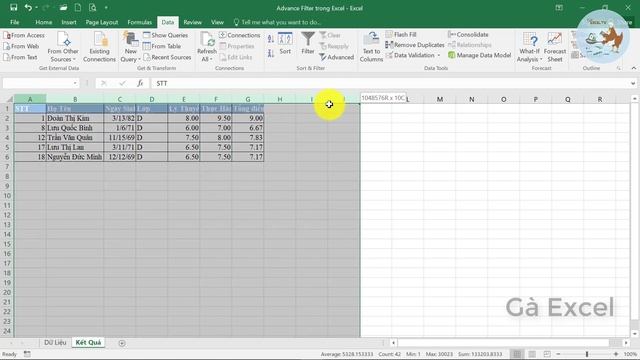The width and height of the screenshot is (640, 360).
Task: Open the Formulas tab
Action: 140,22
